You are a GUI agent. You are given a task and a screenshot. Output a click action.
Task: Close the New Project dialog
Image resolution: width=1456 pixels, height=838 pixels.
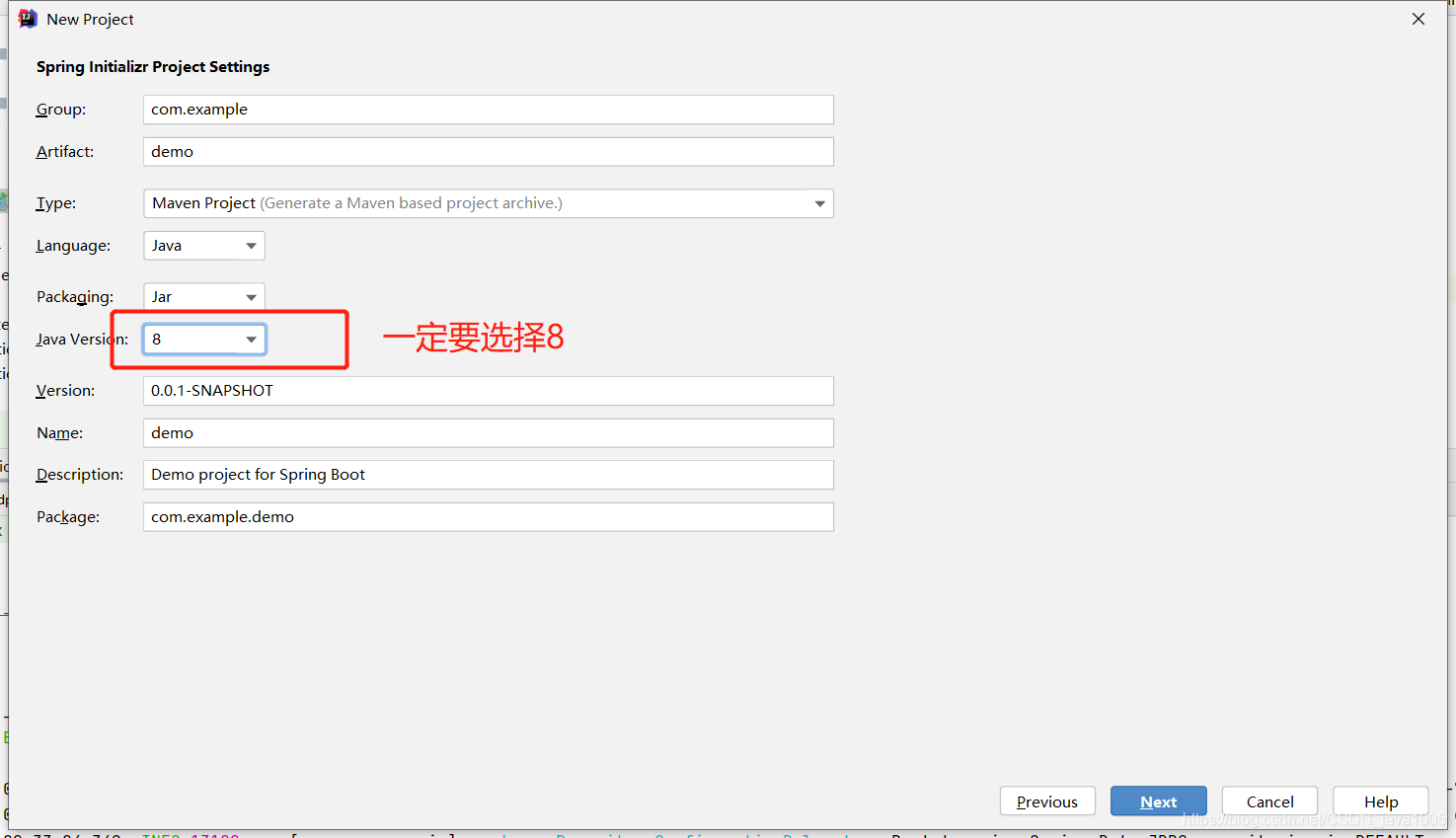1418,19
